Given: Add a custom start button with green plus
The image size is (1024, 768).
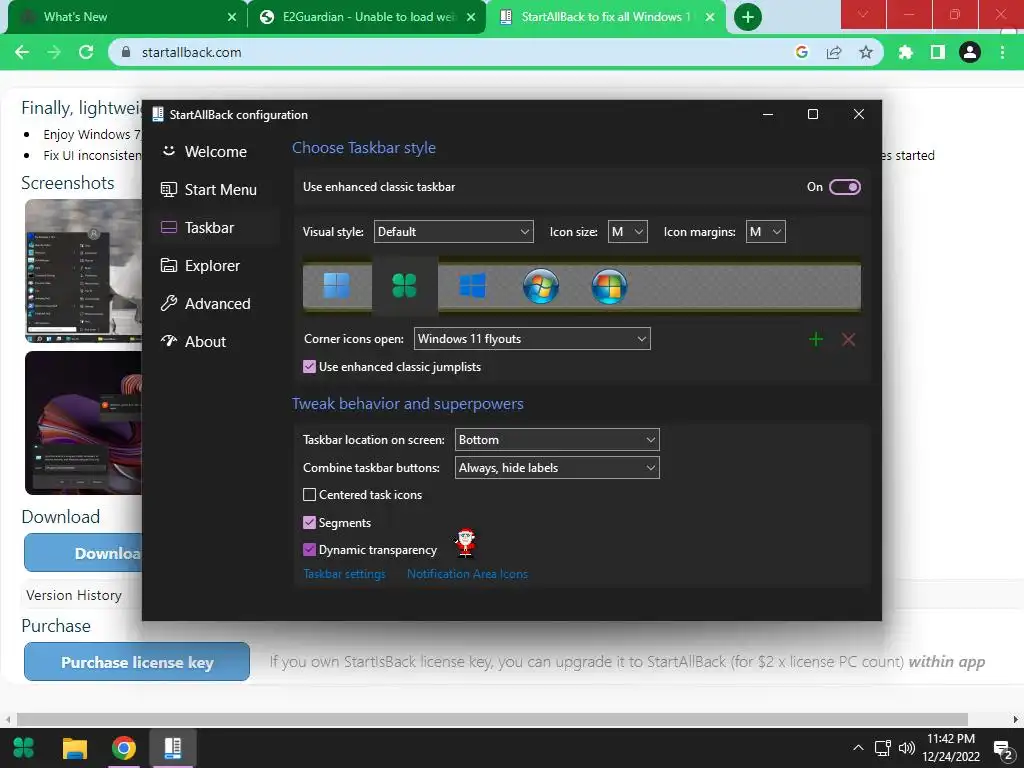Looking at the screenshot, I should tap(816, 339).
